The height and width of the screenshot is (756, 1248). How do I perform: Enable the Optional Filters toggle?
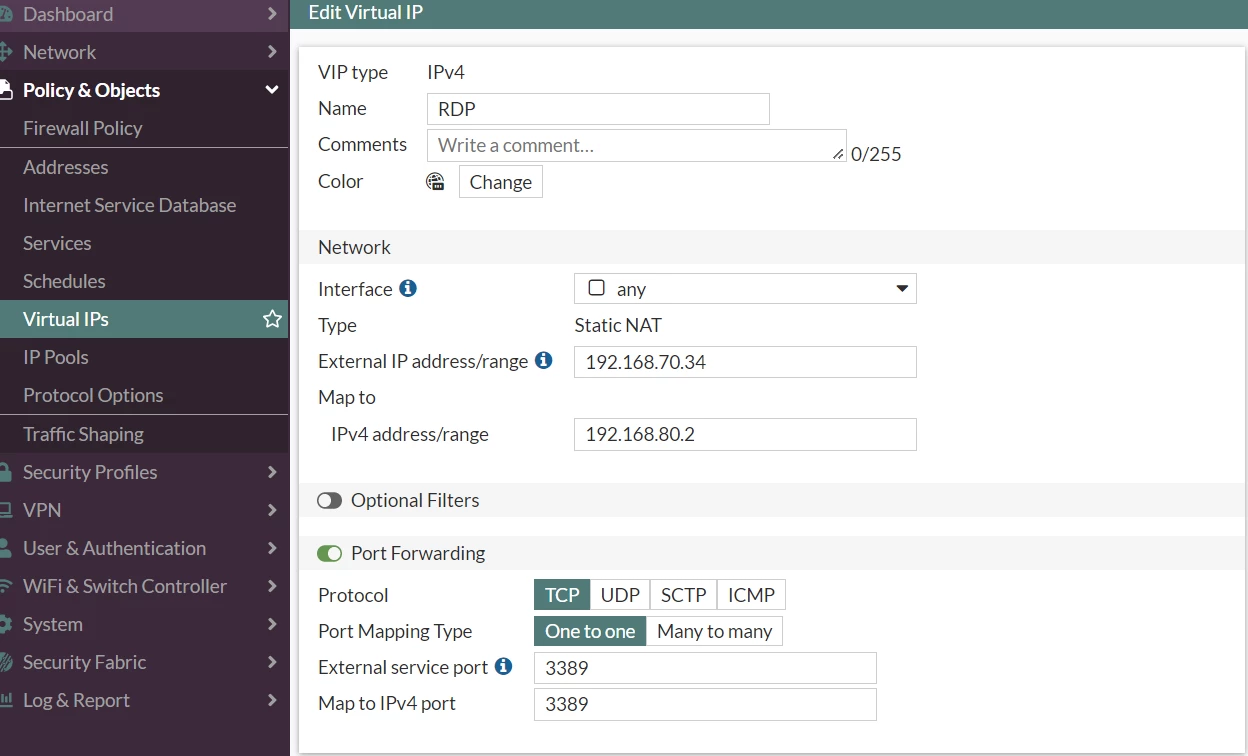(329, 500)
